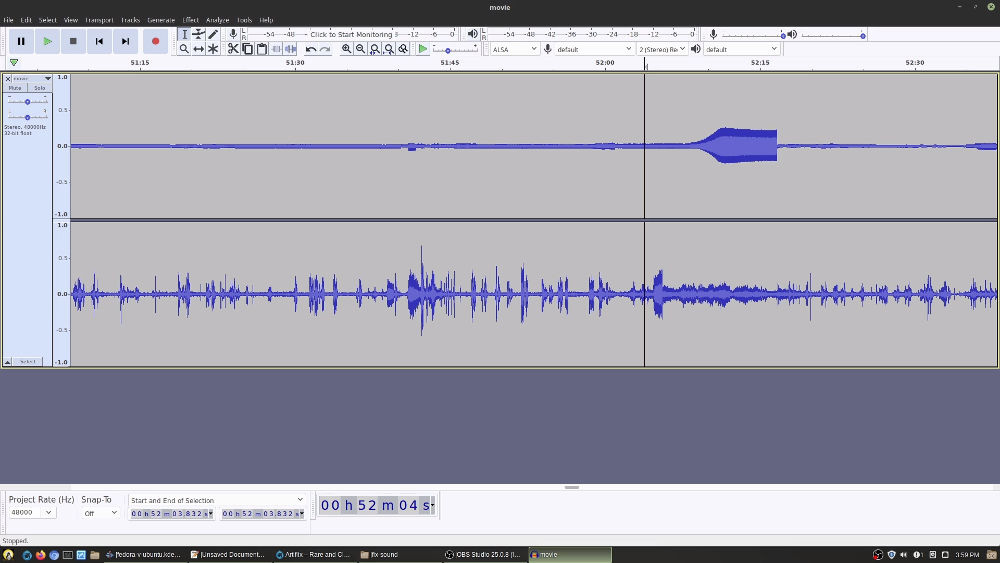Open the Tracks menu
This screenshot has width=1000, height=563.
click(130, 20)
